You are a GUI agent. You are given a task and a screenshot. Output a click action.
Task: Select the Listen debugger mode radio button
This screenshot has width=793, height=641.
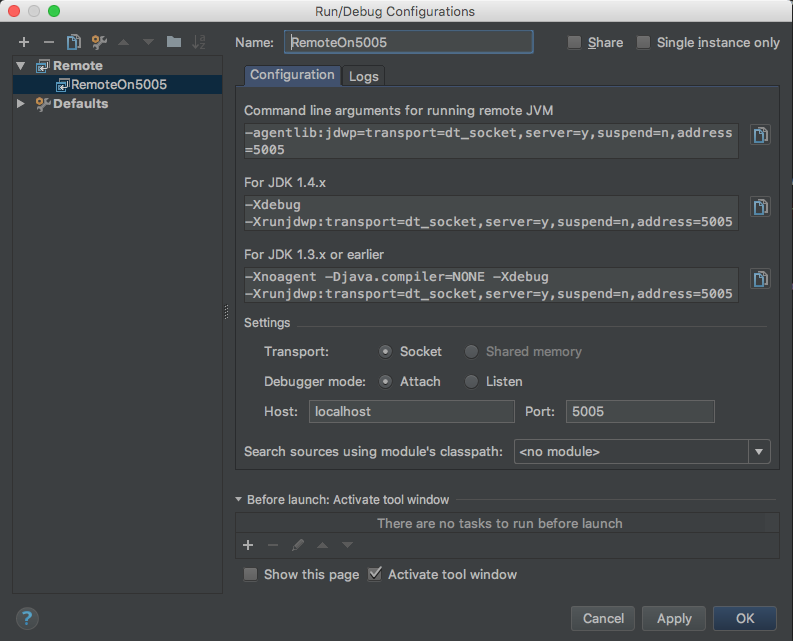[472, 381]
